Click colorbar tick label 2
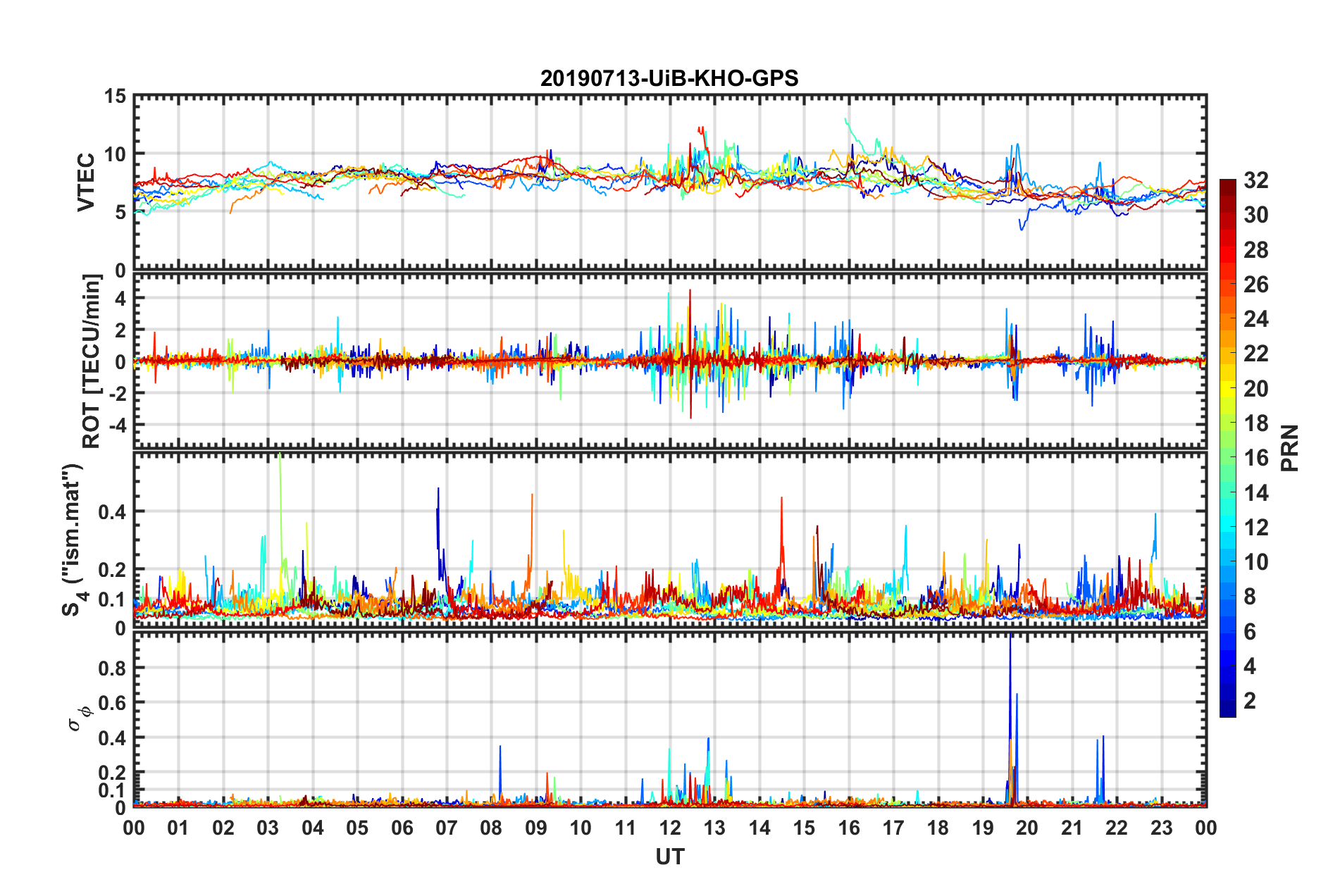This screenshot has width=1340, height=896. 1250,700
